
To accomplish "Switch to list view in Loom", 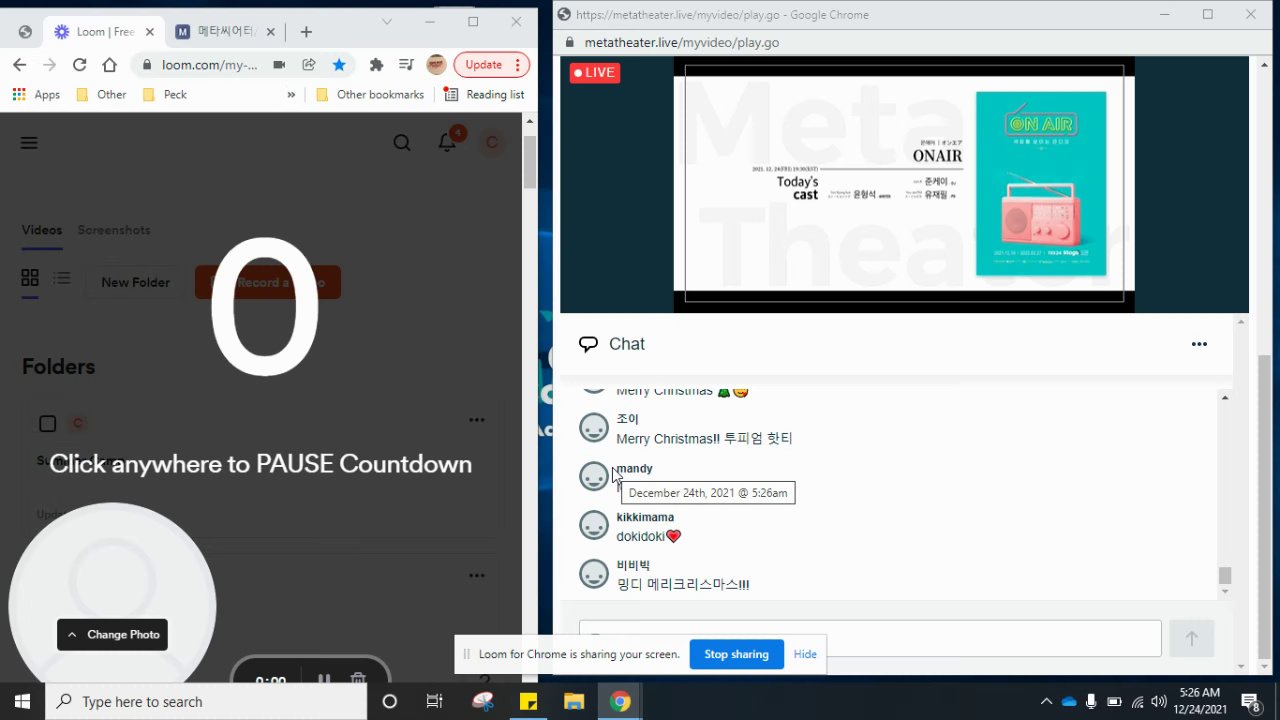I will (x=62, y=278).
